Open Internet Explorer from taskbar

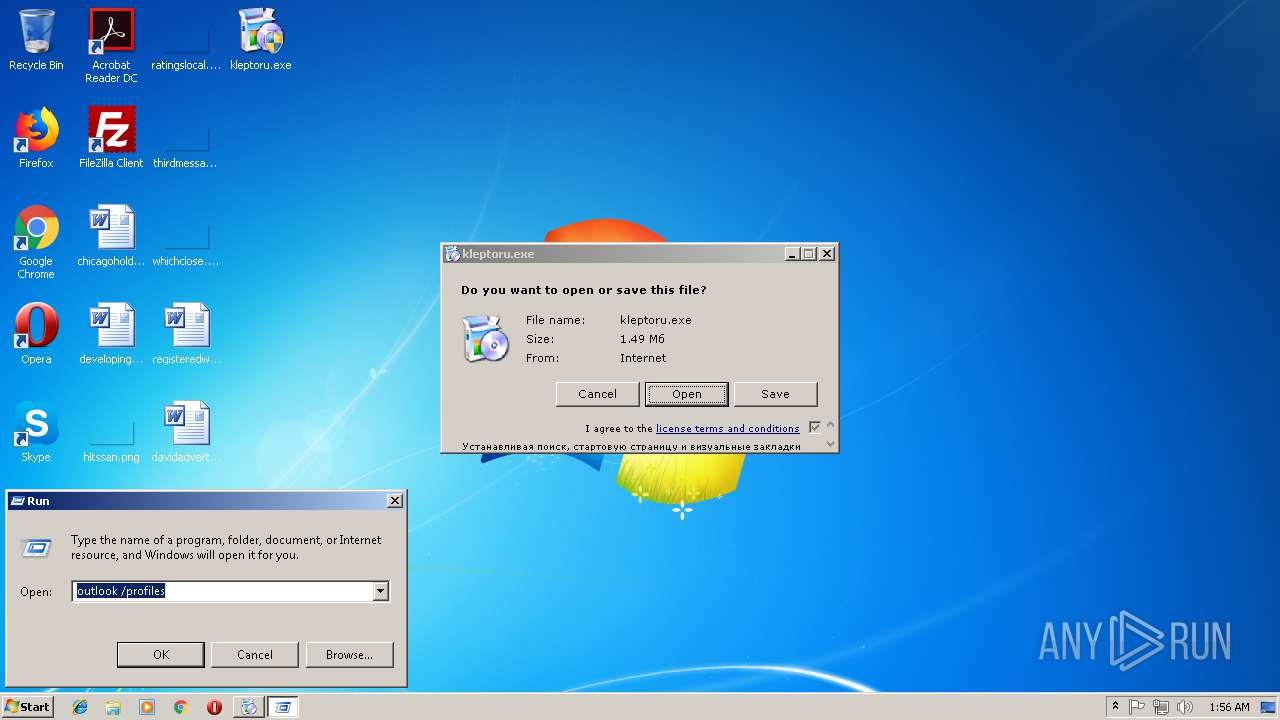click(80, 707)
